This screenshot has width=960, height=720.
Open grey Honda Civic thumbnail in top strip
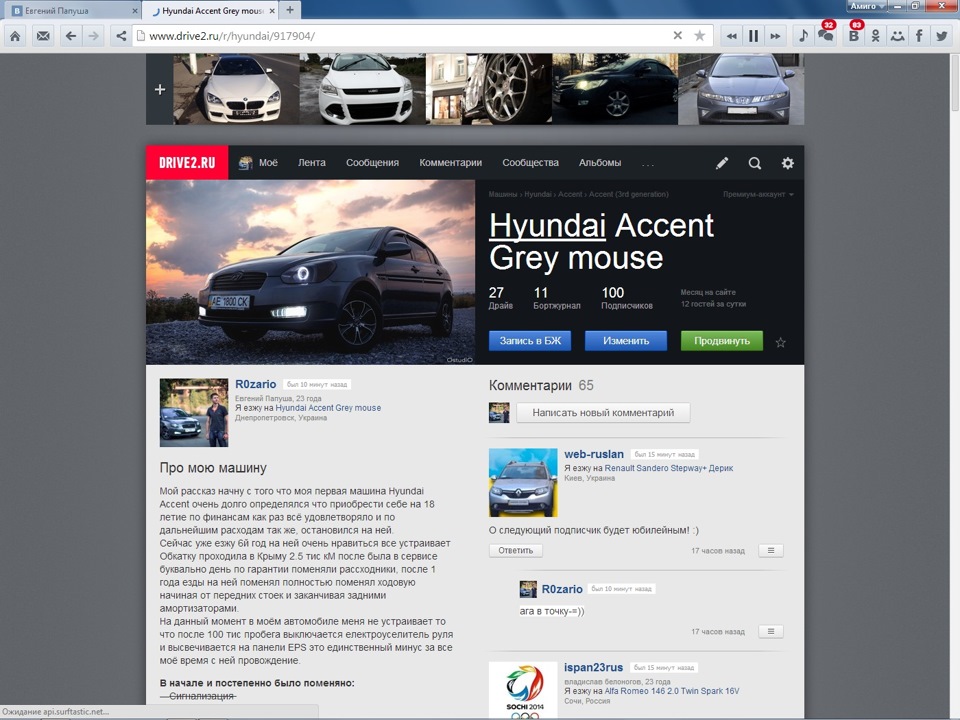tap(741, 89)
